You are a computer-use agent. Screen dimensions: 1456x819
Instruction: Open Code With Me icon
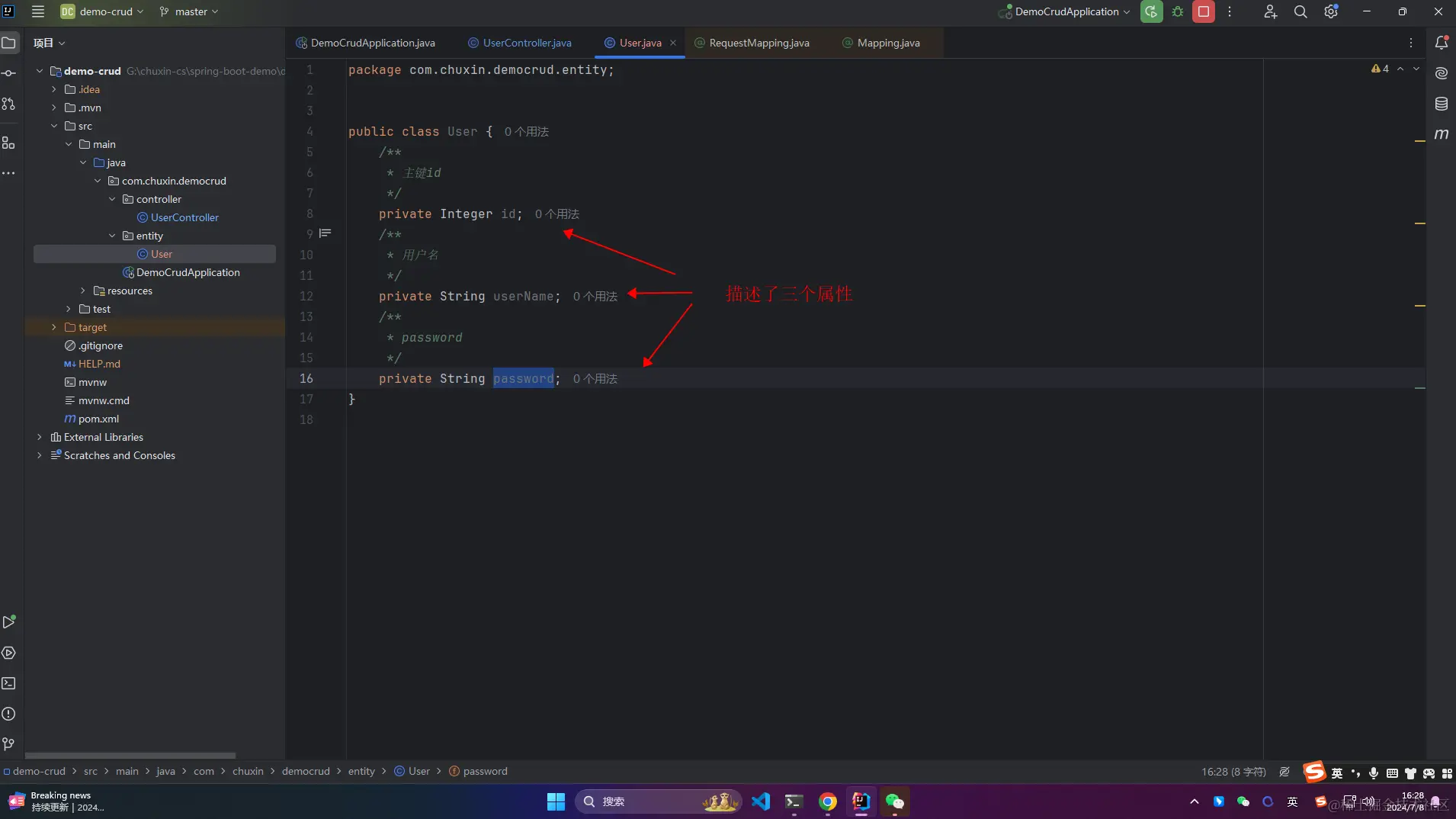point(1270,11)
